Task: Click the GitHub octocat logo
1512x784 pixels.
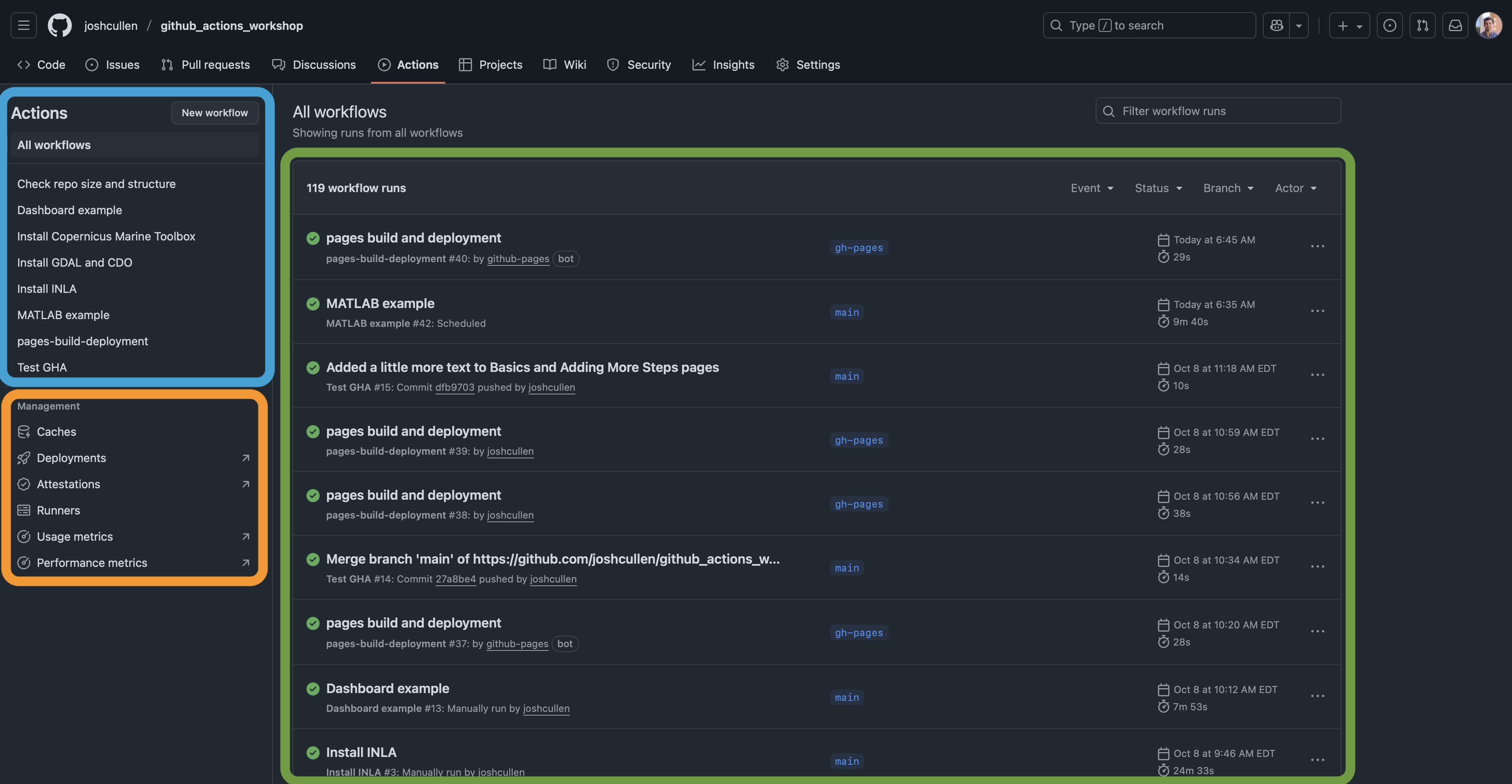Action: pyautogui.click(x=59, y=25)
